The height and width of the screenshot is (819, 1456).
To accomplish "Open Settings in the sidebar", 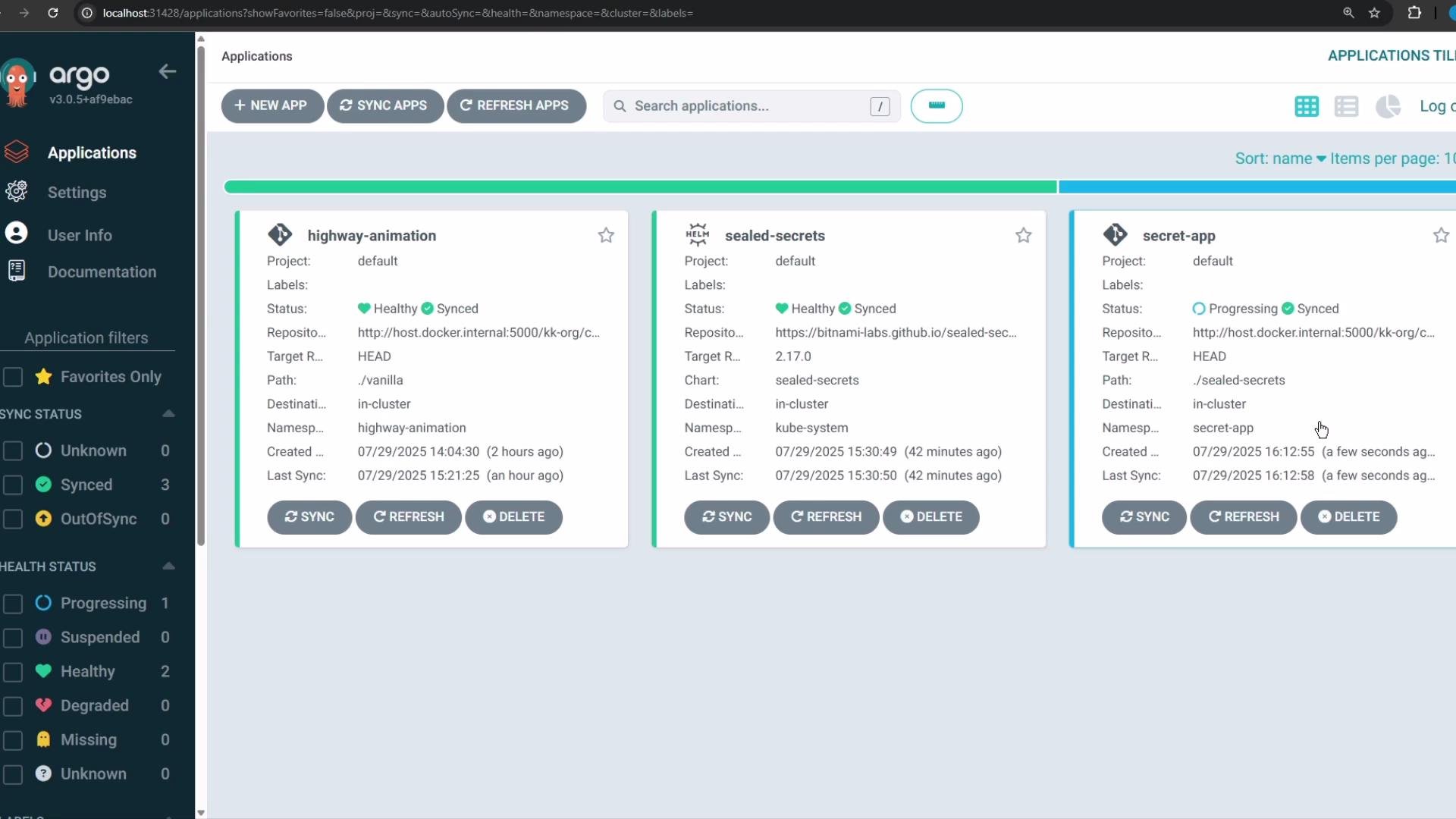I will click(77, 193).
